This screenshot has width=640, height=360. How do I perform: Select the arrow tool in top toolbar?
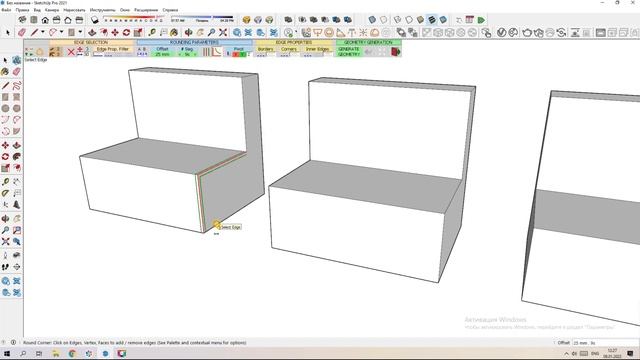[8, 32]
